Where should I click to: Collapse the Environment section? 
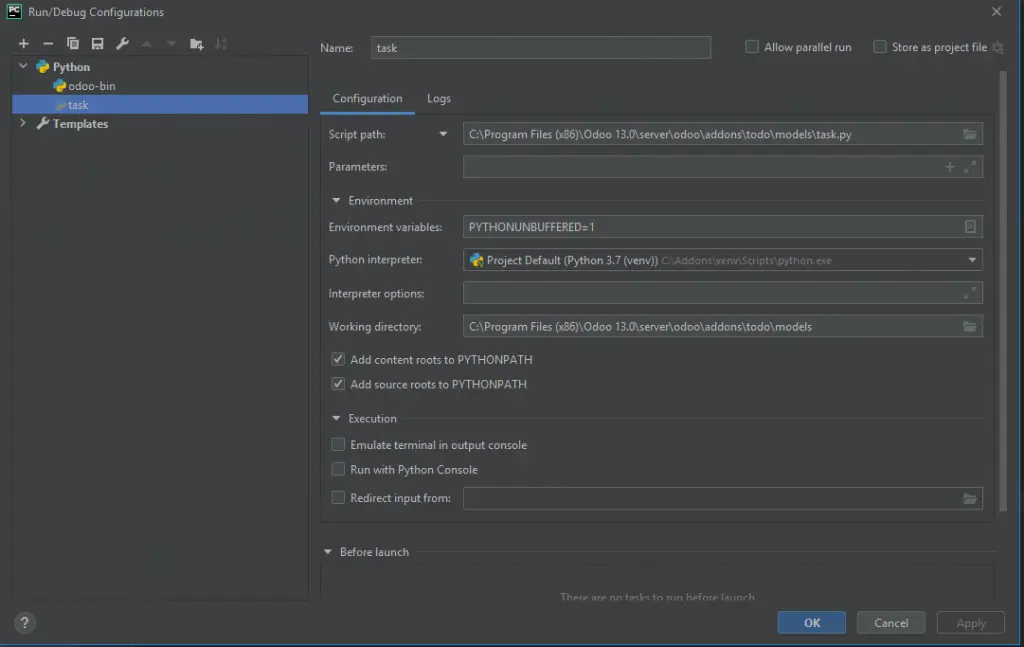(x=336, y=199)
